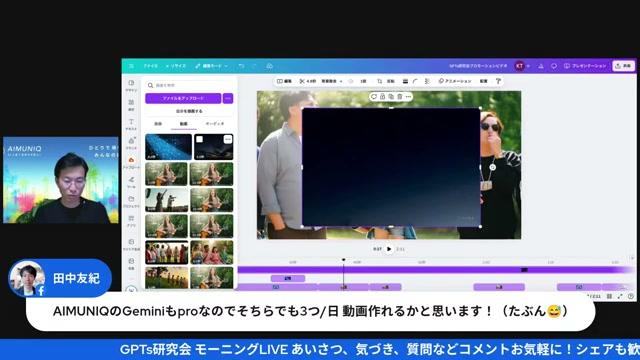Click the comment icon in the floating toolbar
Image resolution: width=640 pixels, height=360 pixels.
click(373, 97)
